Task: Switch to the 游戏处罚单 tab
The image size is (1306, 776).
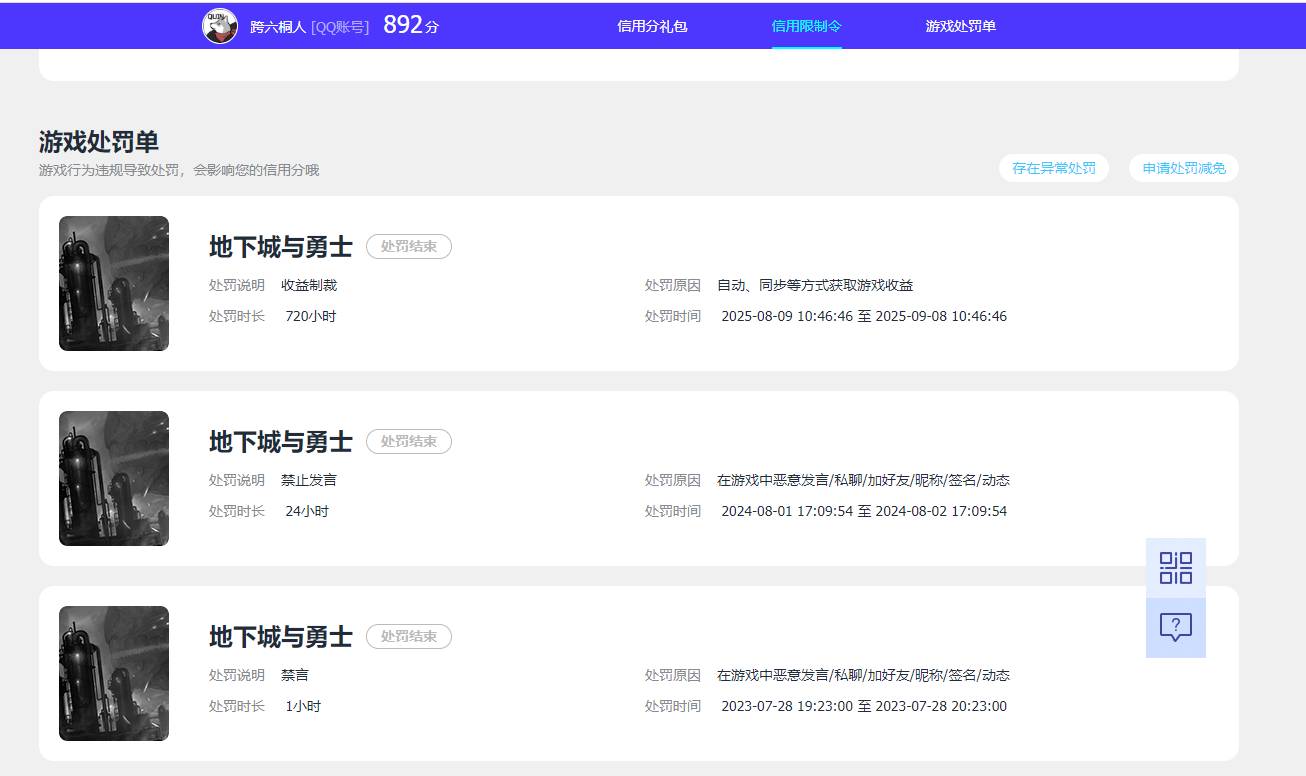Action: click(x=961, y=24)
